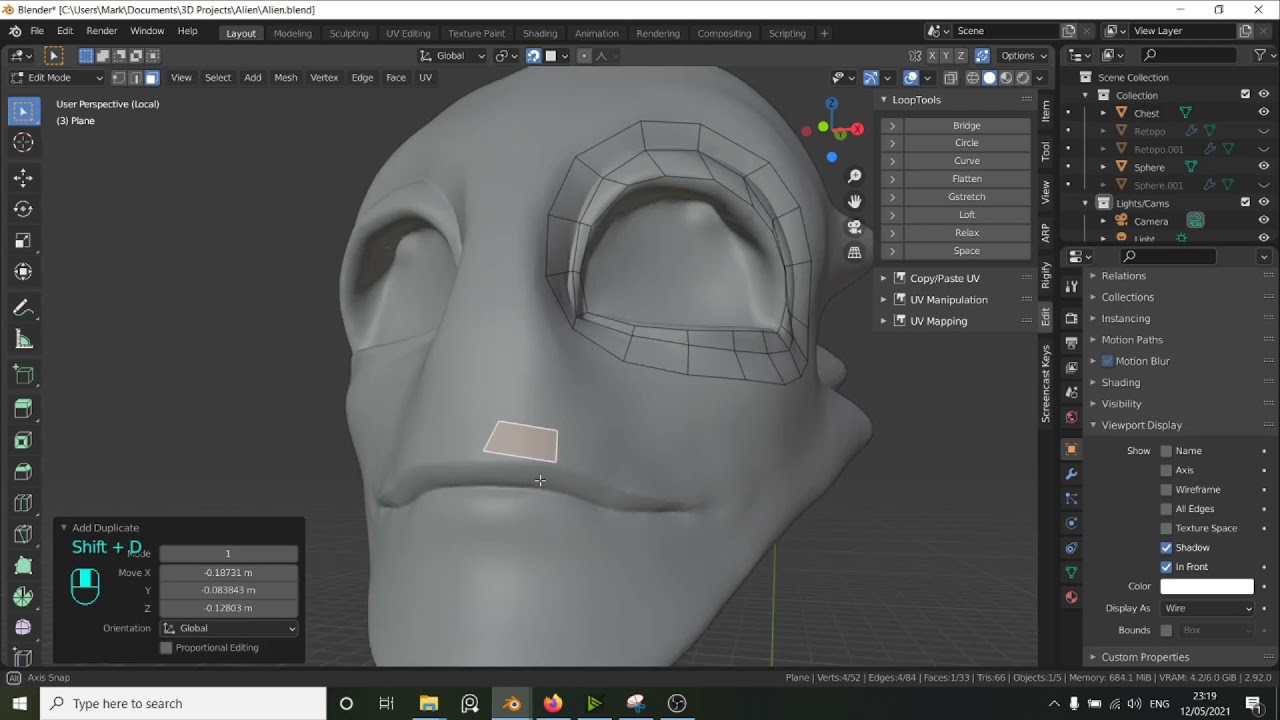Check Proportional Editing option
This screenshot has height=720, width=1280.
[166, 648]
